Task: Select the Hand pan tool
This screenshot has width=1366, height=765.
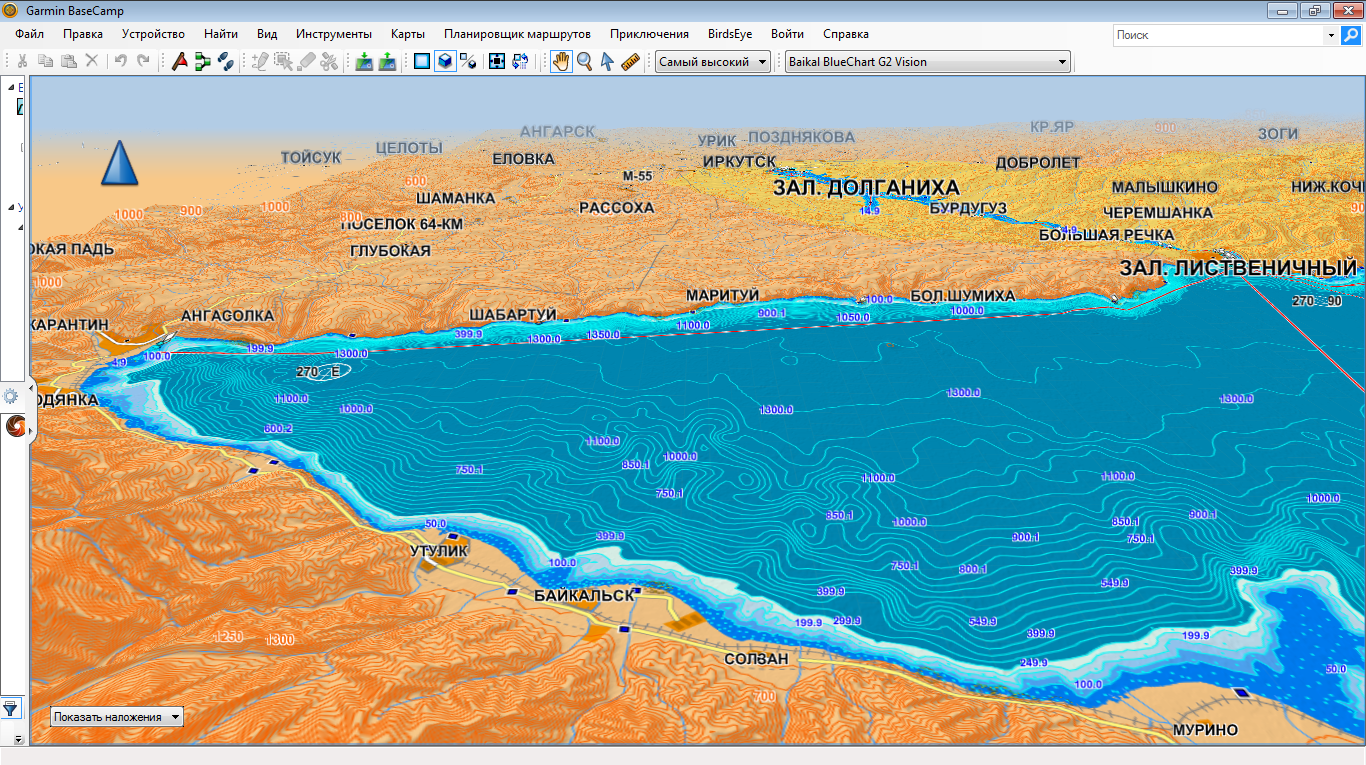Action: click(561, 61)
